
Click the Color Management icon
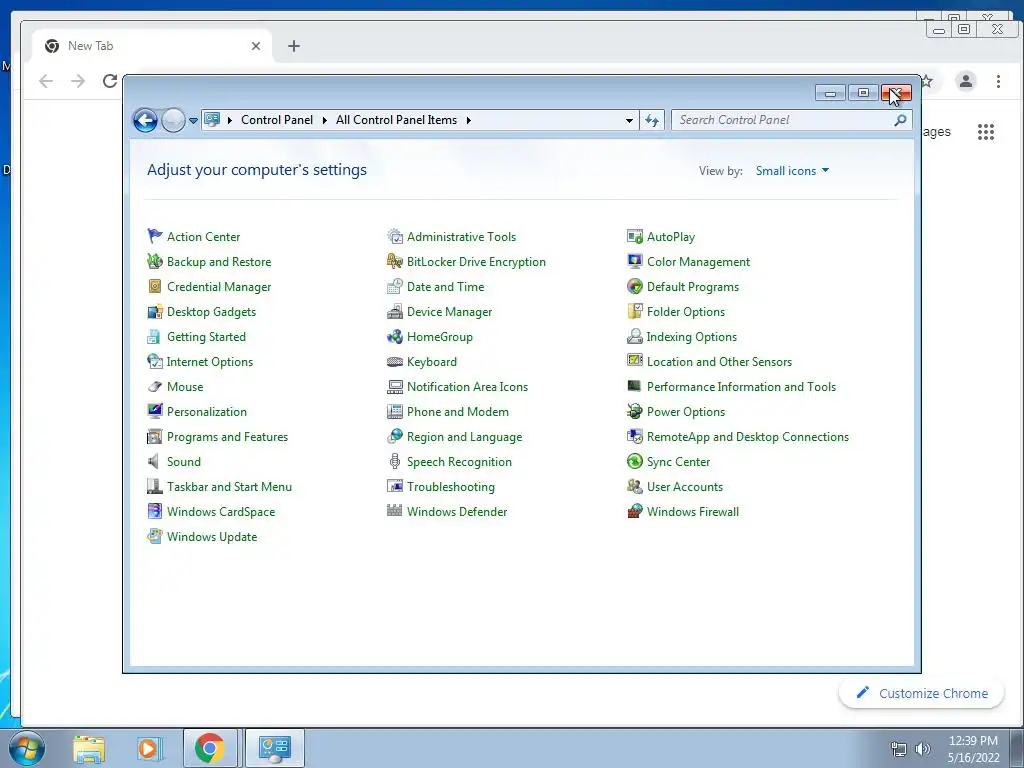pos(635,261)
